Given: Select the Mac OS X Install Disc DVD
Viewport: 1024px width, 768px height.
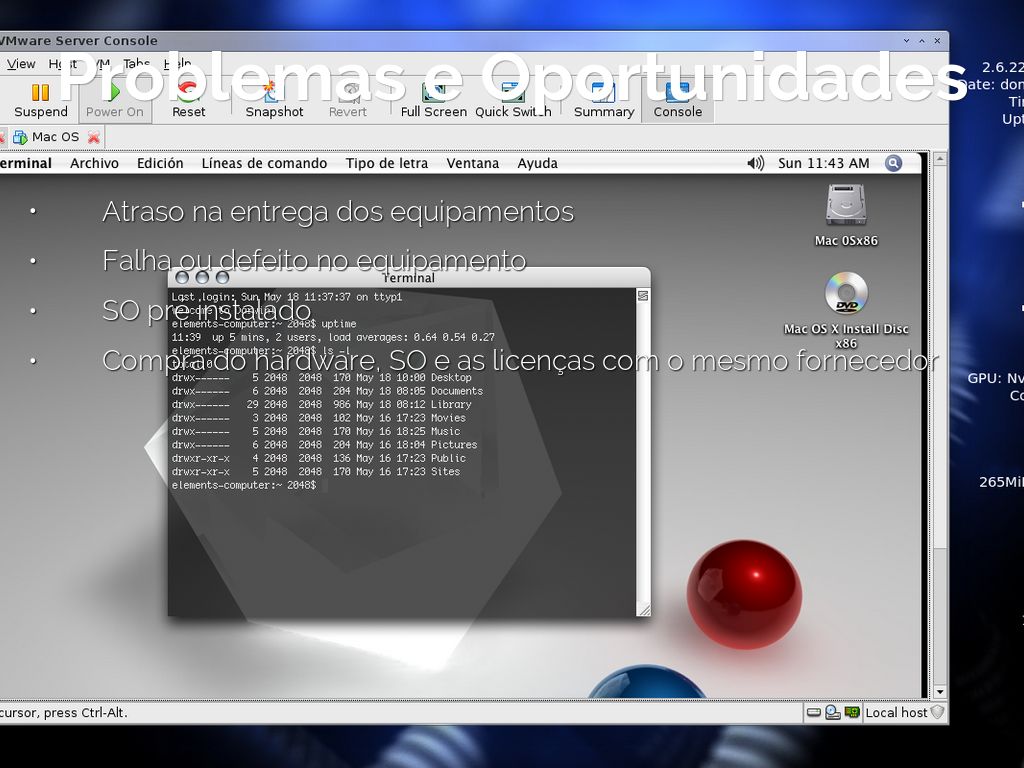Looking at the screenshot, I should 845,294.
